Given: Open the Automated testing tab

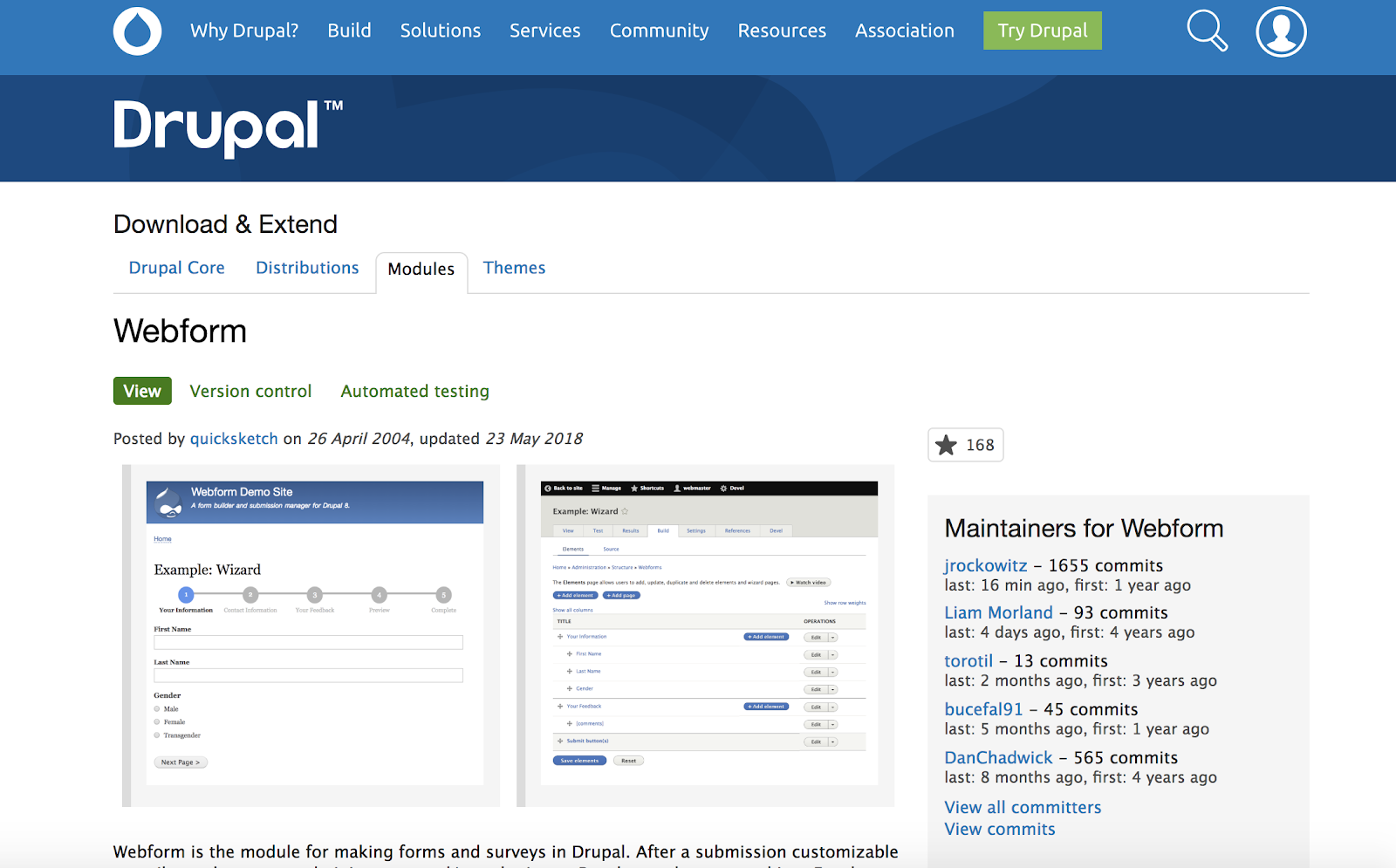Looking at the screenshot, I should [414, 391].
